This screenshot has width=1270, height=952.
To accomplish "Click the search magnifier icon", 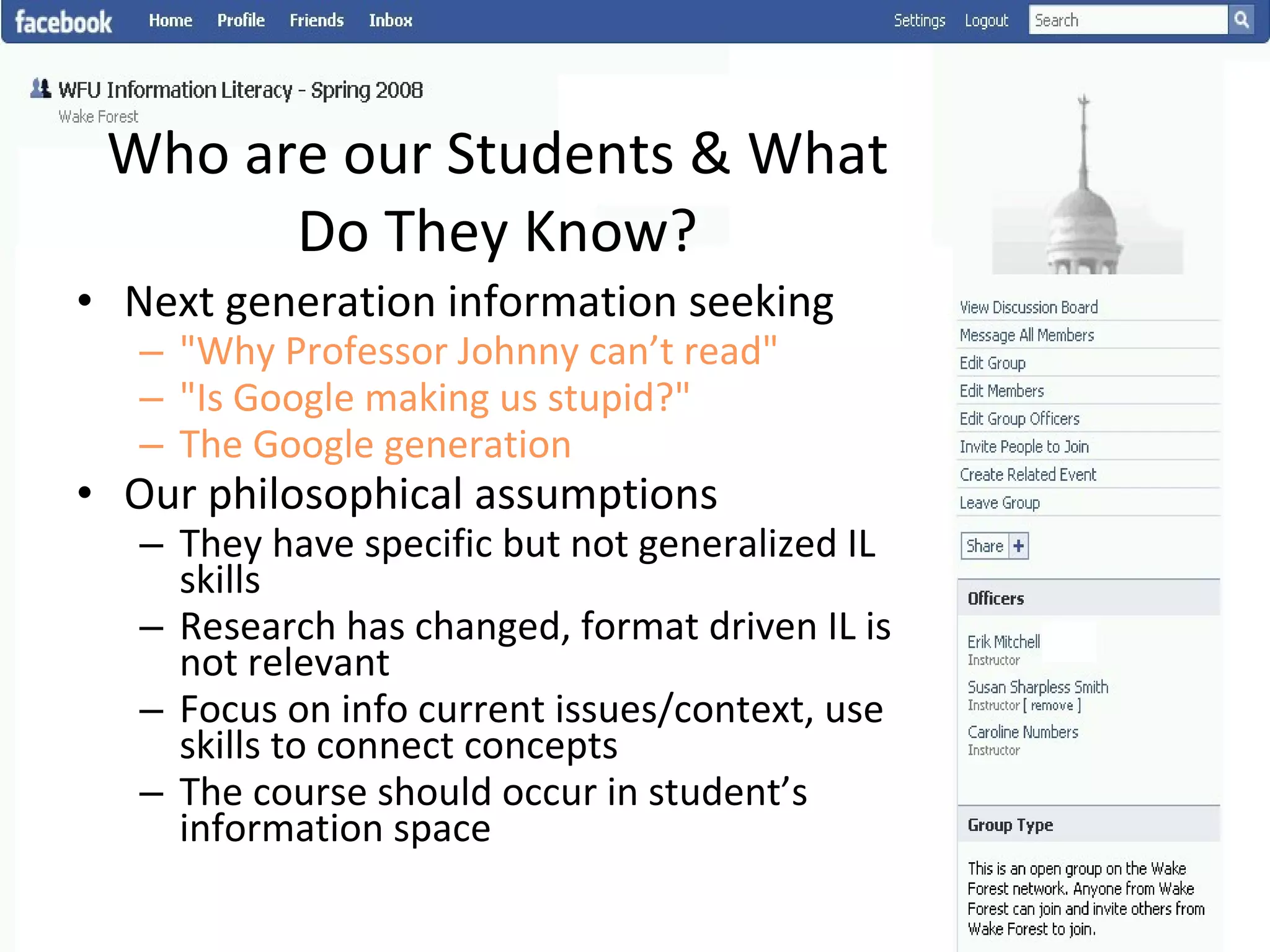I will coord(1241,20).
